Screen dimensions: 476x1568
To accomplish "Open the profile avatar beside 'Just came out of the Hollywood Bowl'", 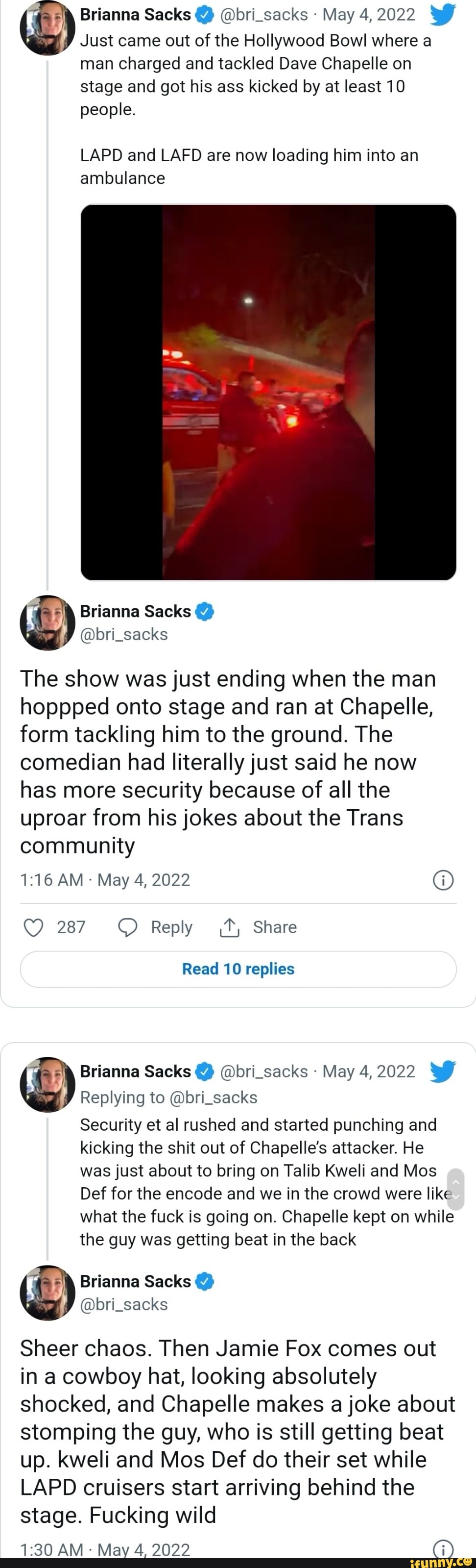I will 47,28.
